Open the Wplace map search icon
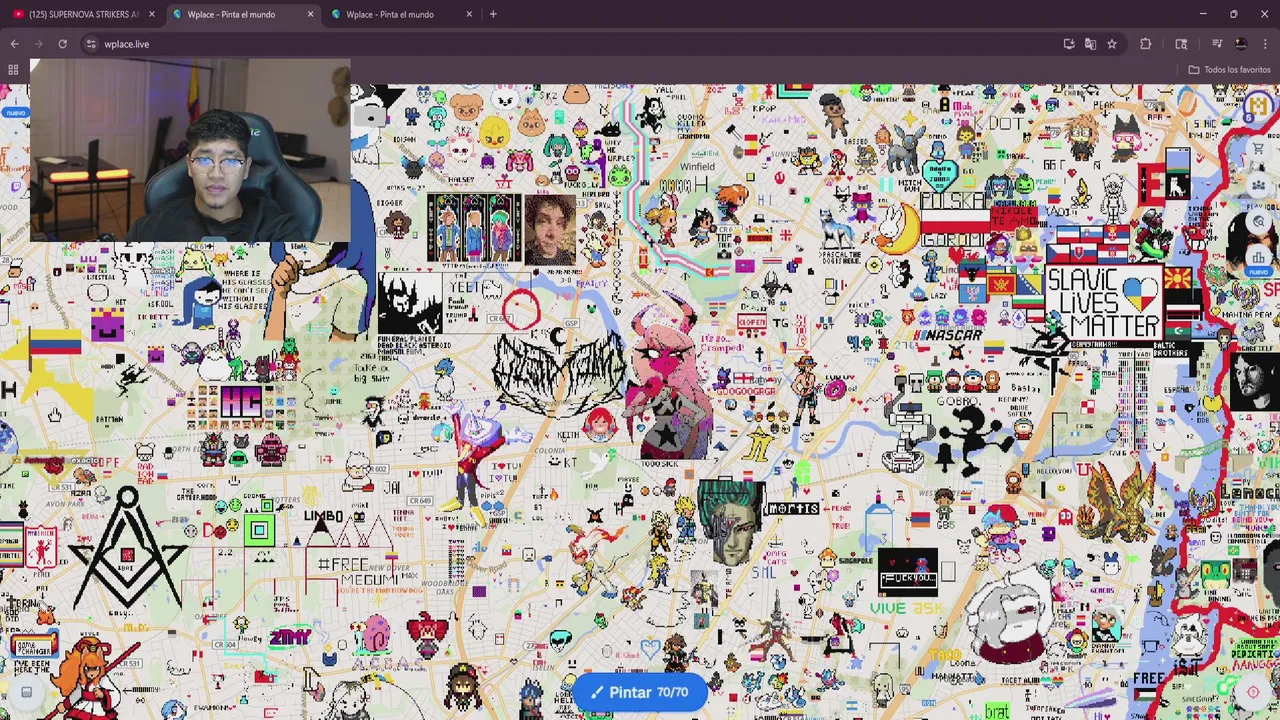 1258,222
